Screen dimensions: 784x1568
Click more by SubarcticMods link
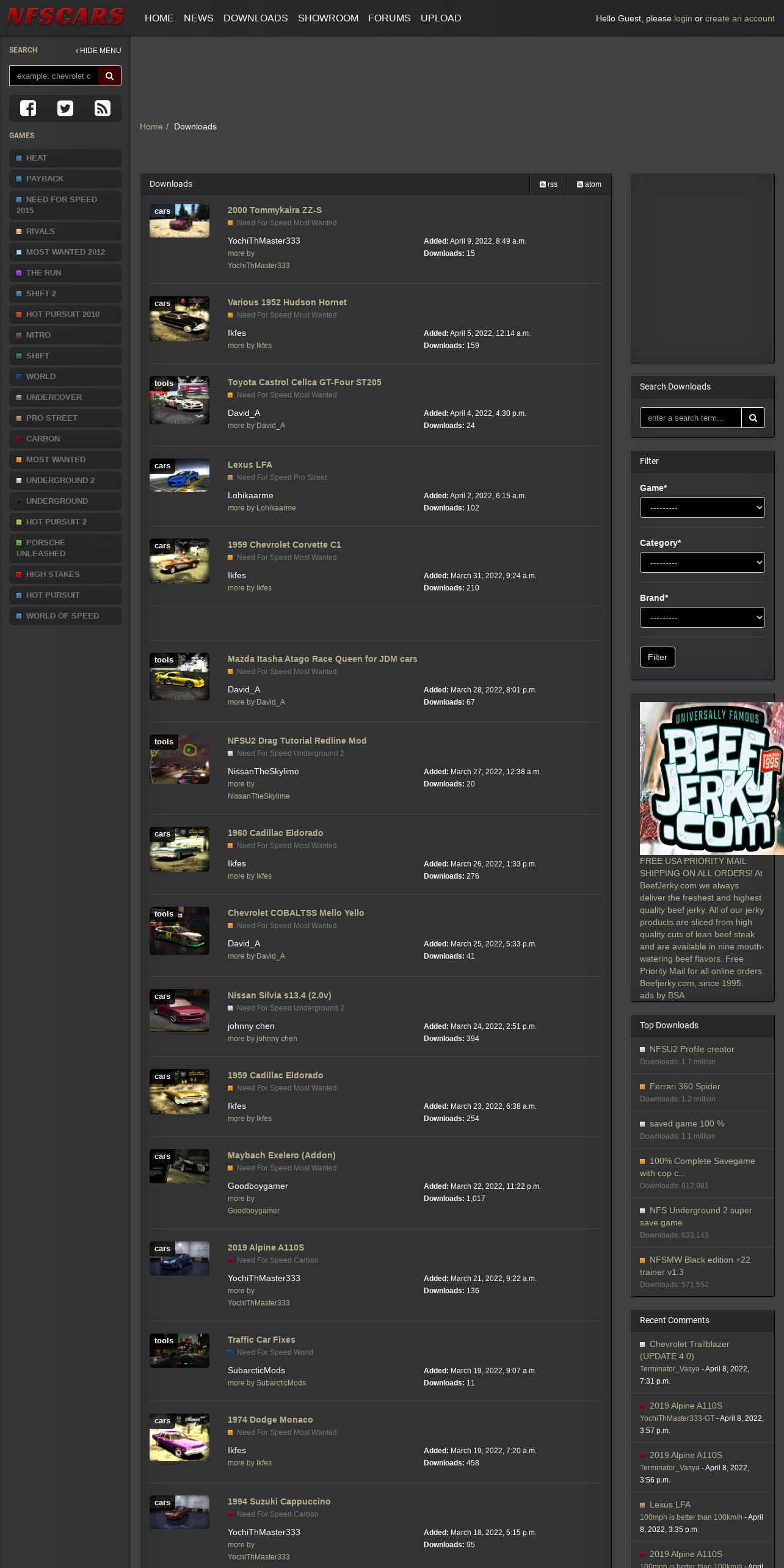[267, 1383]
